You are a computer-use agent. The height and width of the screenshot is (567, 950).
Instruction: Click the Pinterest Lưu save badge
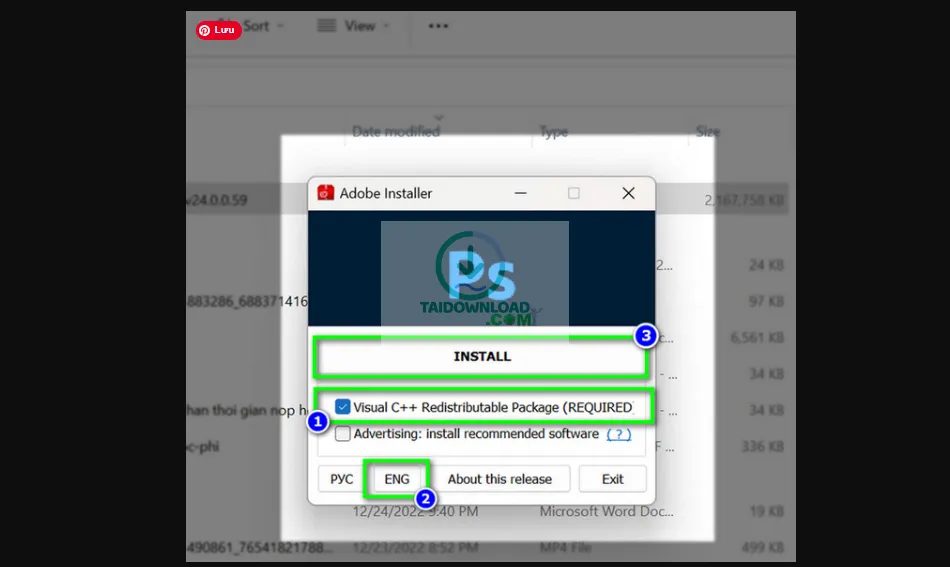218,30
